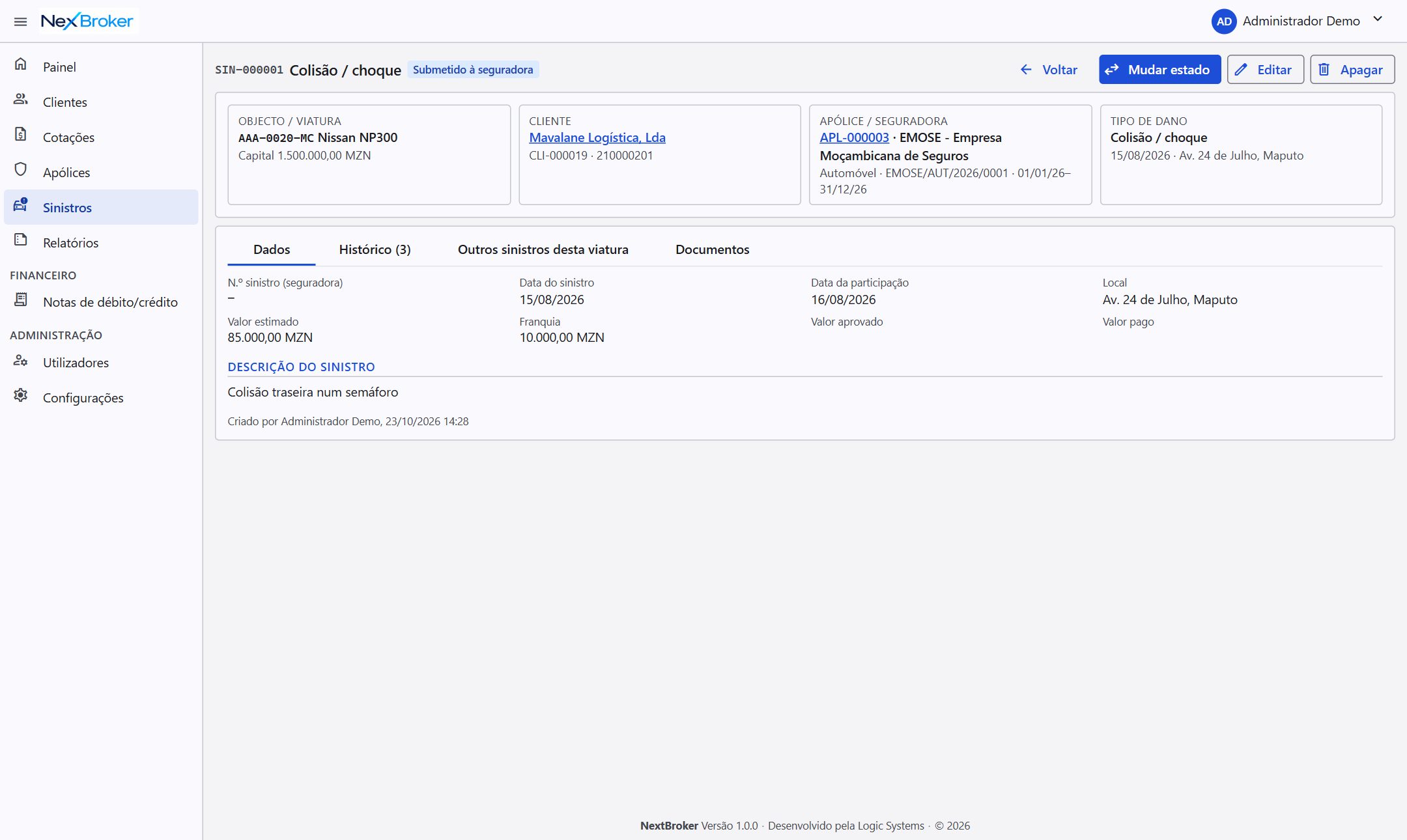Open the Mavalane Logística, Lda client link
1407x840 pixels.
[597, 137]
